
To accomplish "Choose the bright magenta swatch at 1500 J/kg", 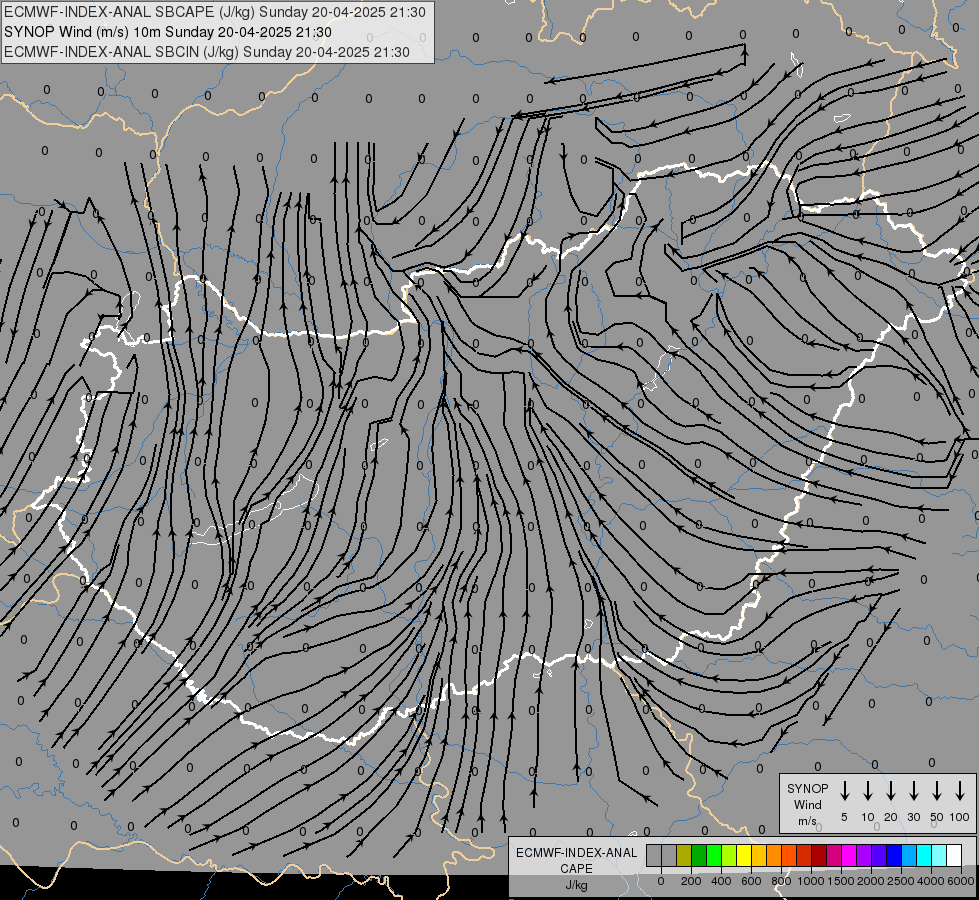I will 850,855.
